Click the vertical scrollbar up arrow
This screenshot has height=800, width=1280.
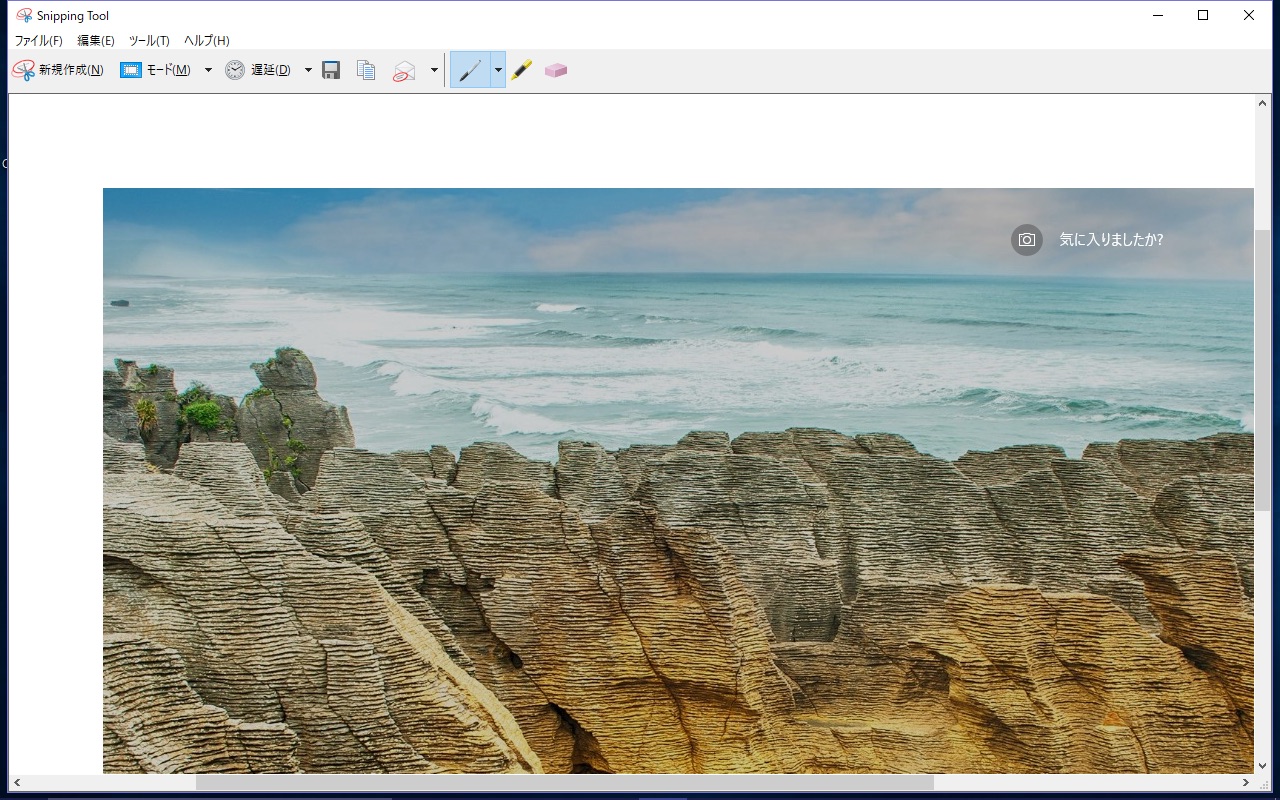point(1263,104)
